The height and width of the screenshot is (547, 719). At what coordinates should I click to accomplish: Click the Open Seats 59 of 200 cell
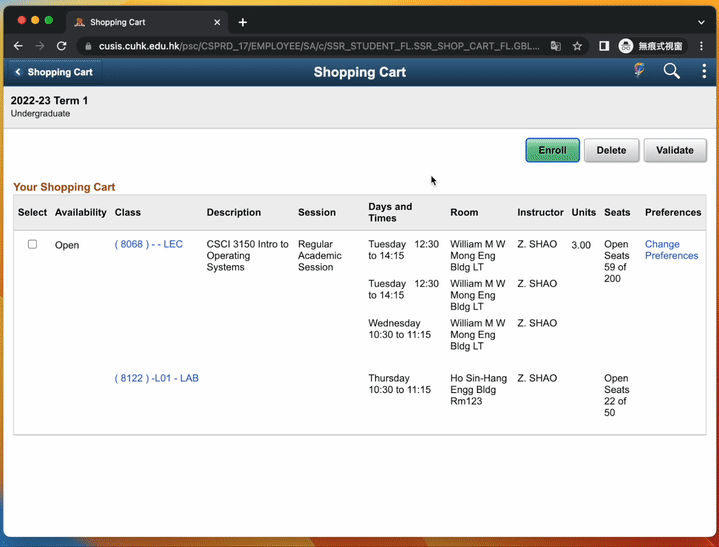point(616,261)
